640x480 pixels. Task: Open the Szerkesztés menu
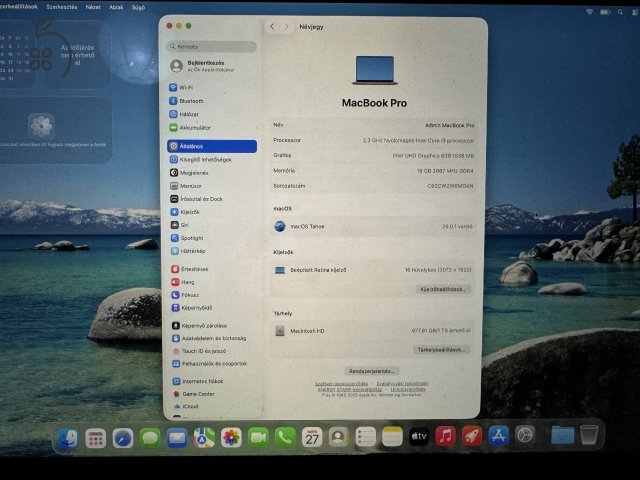(x=62, y=7)
